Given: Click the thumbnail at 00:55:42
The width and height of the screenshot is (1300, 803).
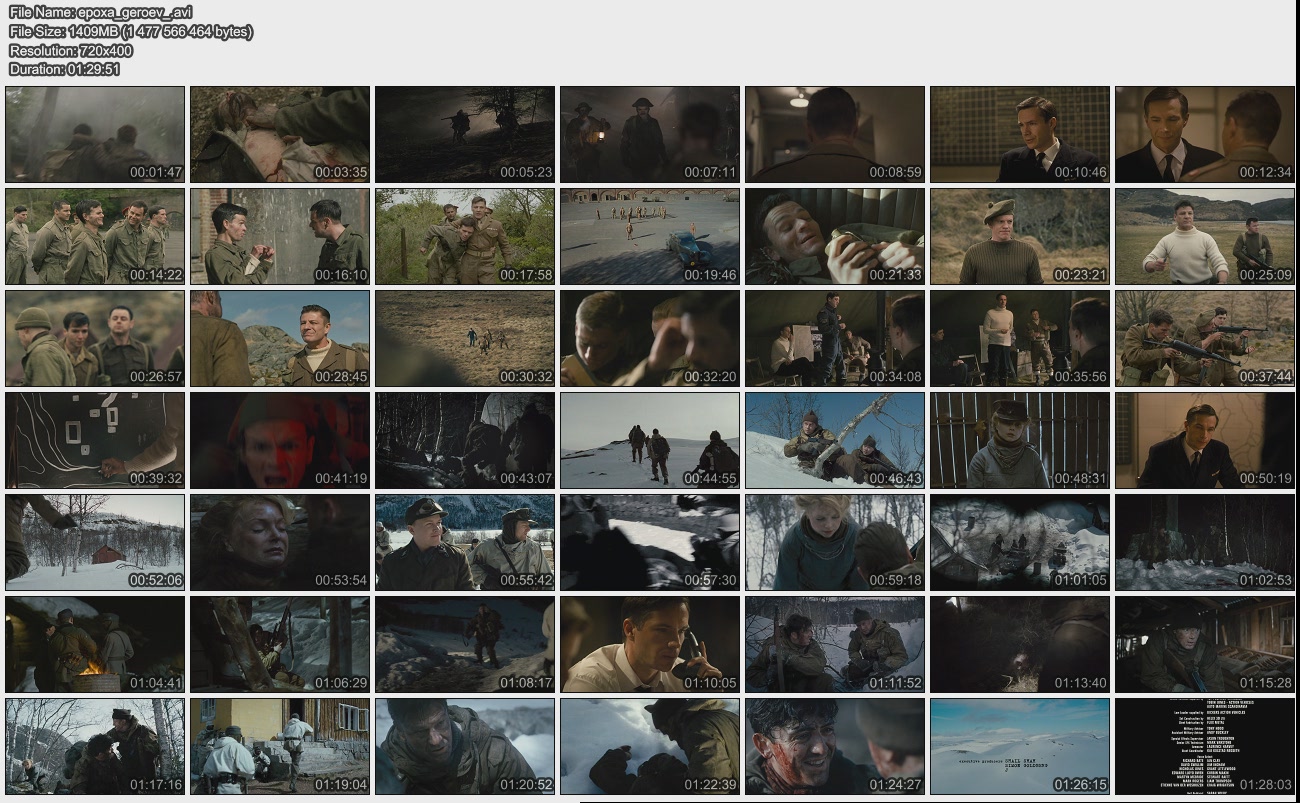Looking at the screenshot, I should (464, 542).
